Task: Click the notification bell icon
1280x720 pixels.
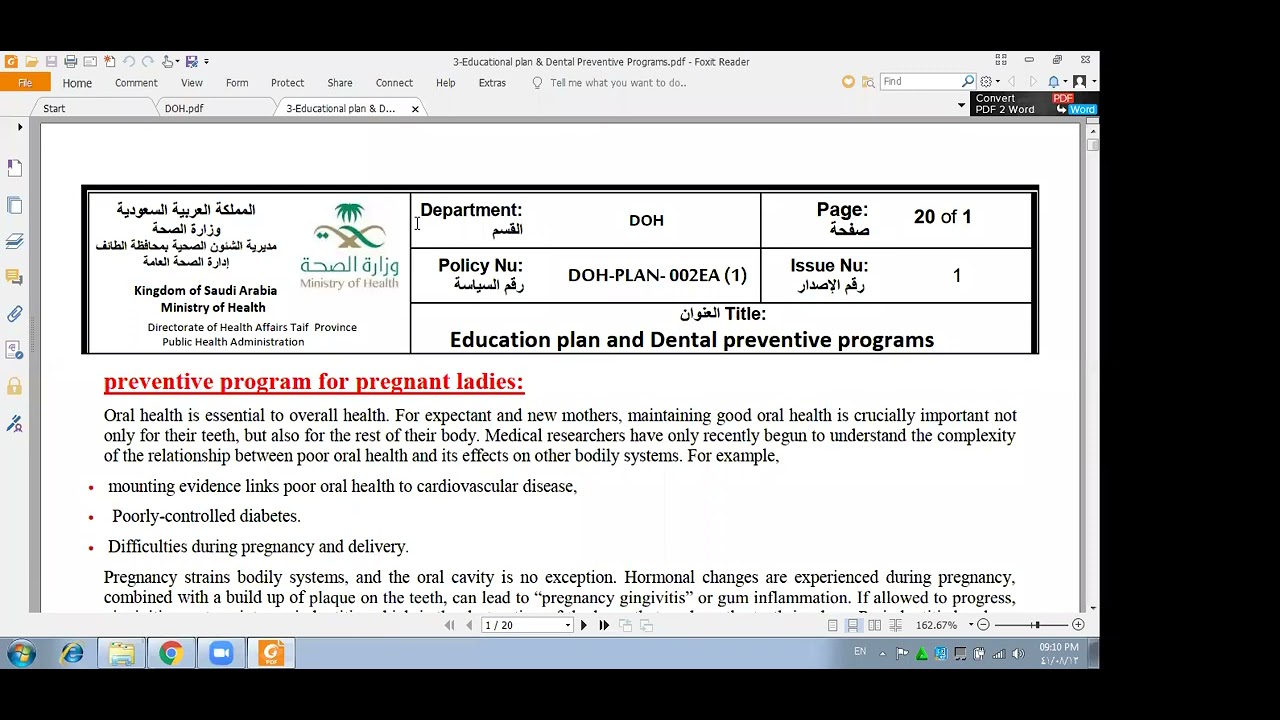Action: [x=1056, y=82]
